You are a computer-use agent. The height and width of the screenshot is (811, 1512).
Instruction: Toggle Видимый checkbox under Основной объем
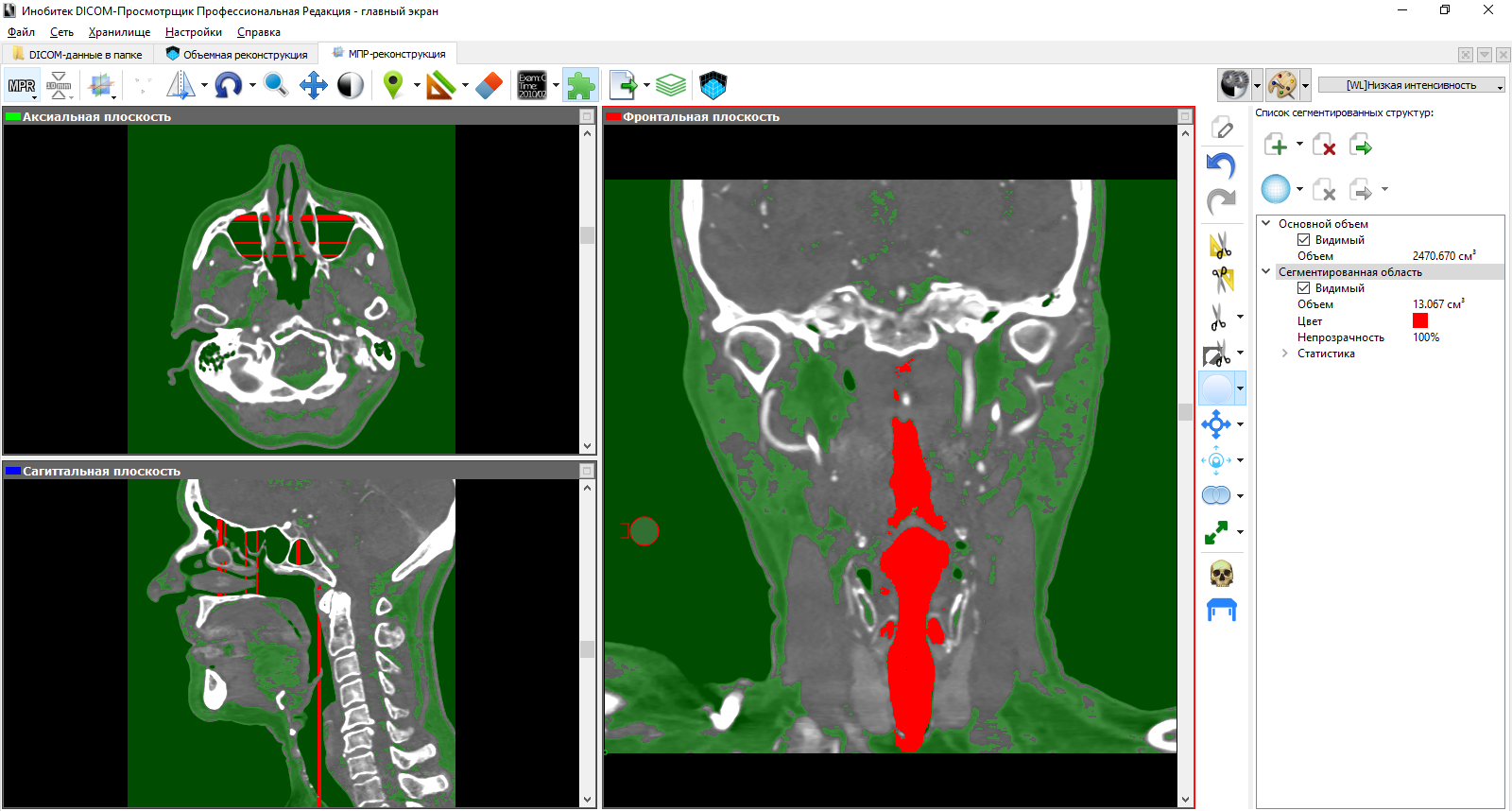[1303, 240]
